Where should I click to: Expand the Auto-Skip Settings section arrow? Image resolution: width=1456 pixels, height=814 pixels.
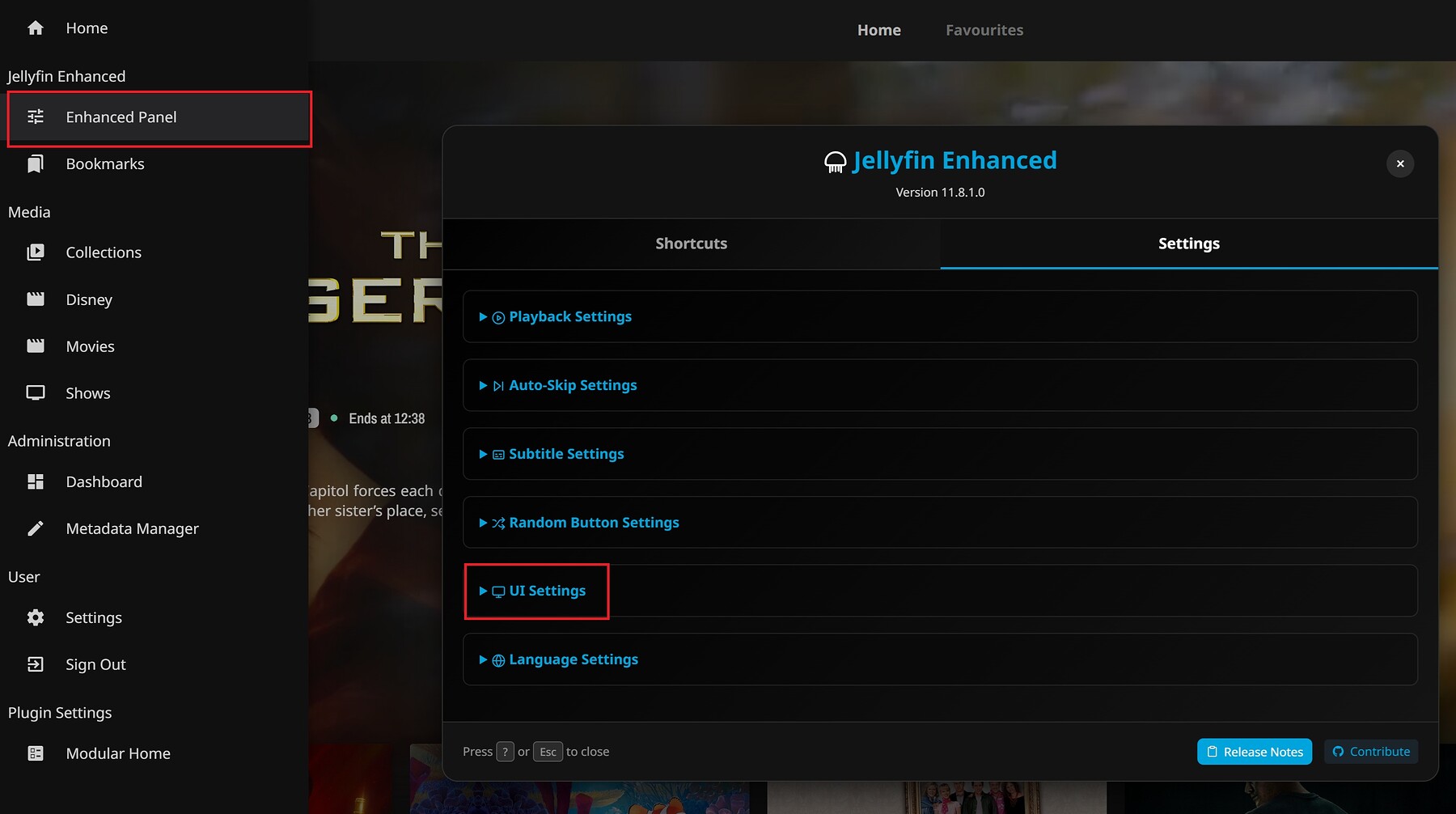[x=483, y=386]
